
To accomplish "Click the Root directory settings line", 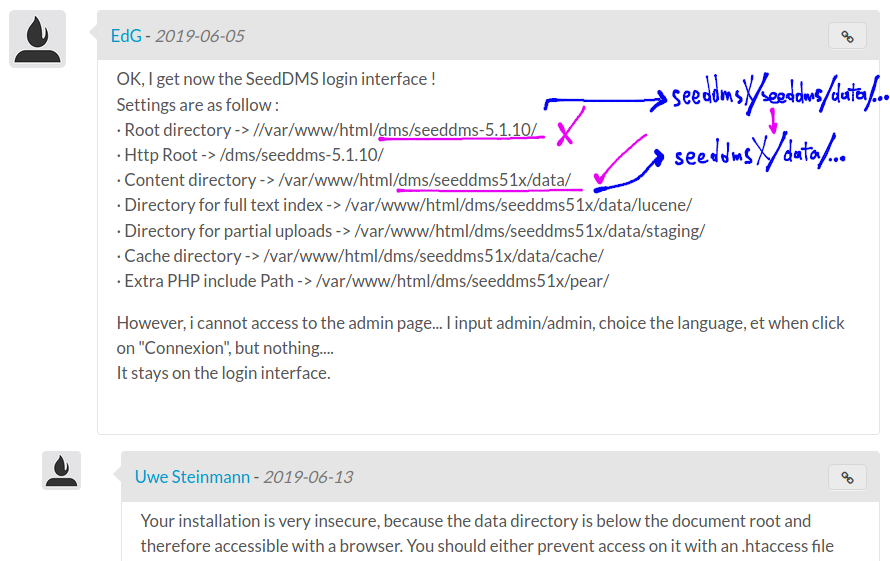I will click(327, 130).
